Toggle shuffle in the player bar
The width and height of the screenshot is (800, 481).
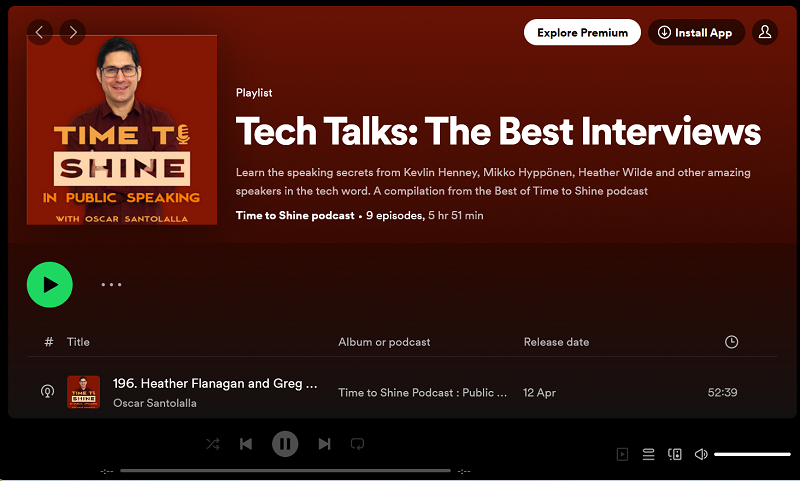tap(213, 444)
